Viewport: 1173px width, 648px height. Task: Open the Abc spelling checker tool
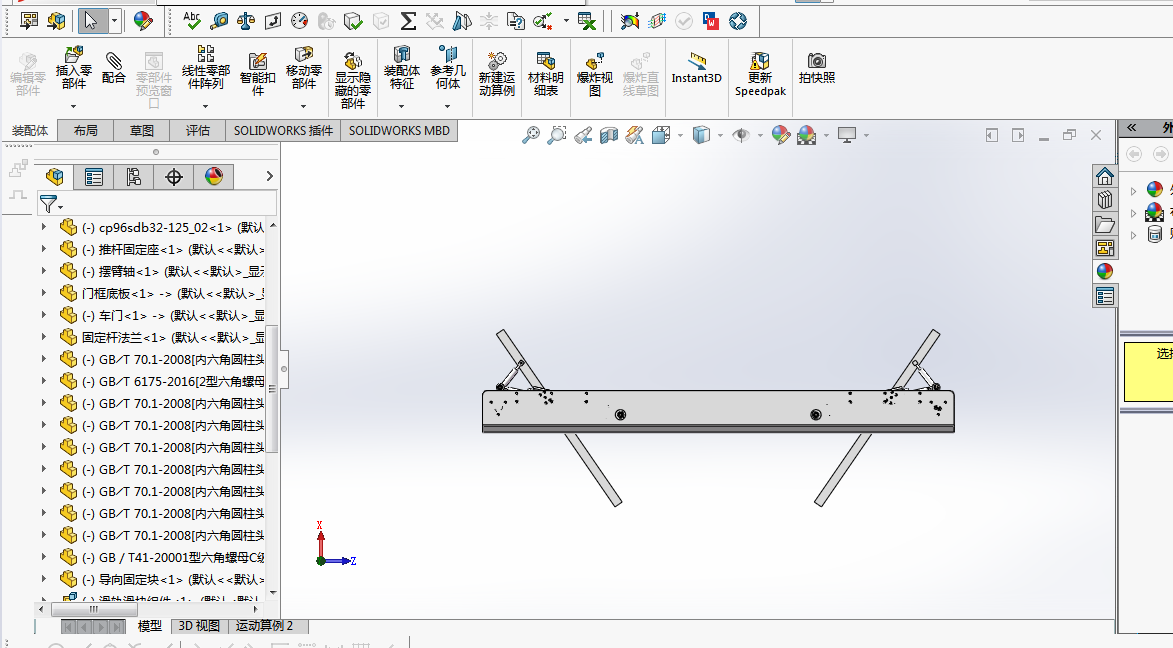pos(192,21)
